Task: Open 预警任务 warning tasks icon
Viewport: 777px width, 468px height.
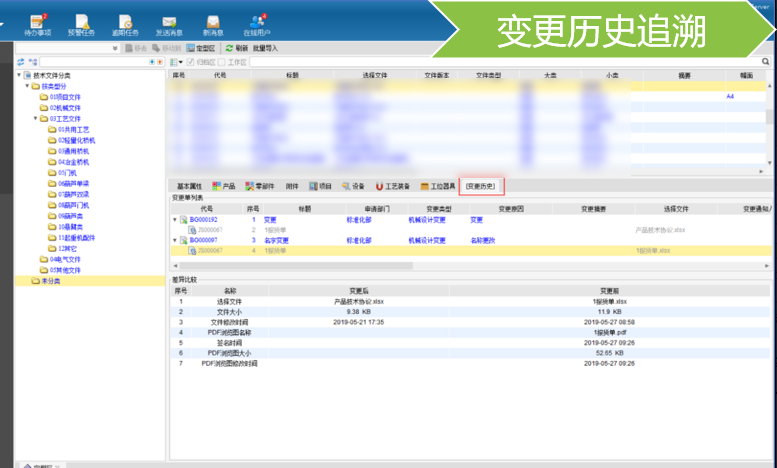Action: [82, 22]
